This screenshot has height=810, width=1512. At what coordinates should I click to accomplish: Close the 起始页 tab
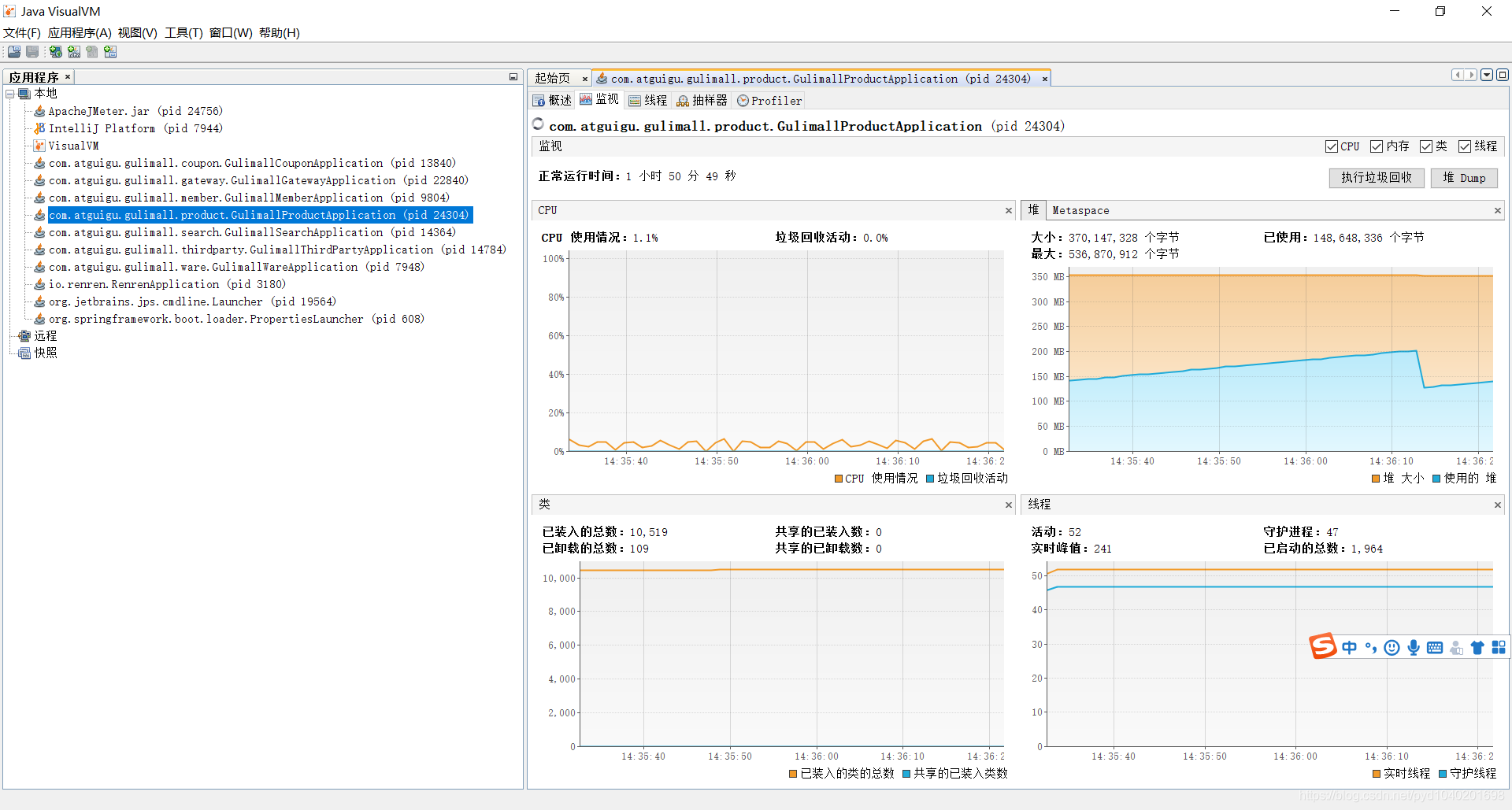[x=584, y=79]
